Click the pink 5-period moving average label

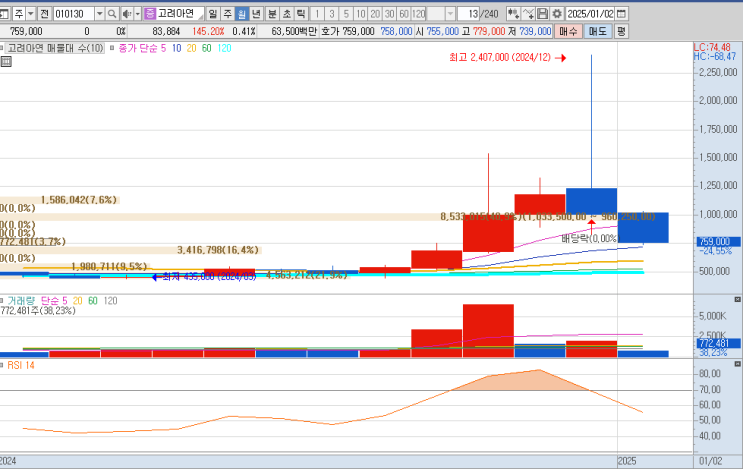162,48
